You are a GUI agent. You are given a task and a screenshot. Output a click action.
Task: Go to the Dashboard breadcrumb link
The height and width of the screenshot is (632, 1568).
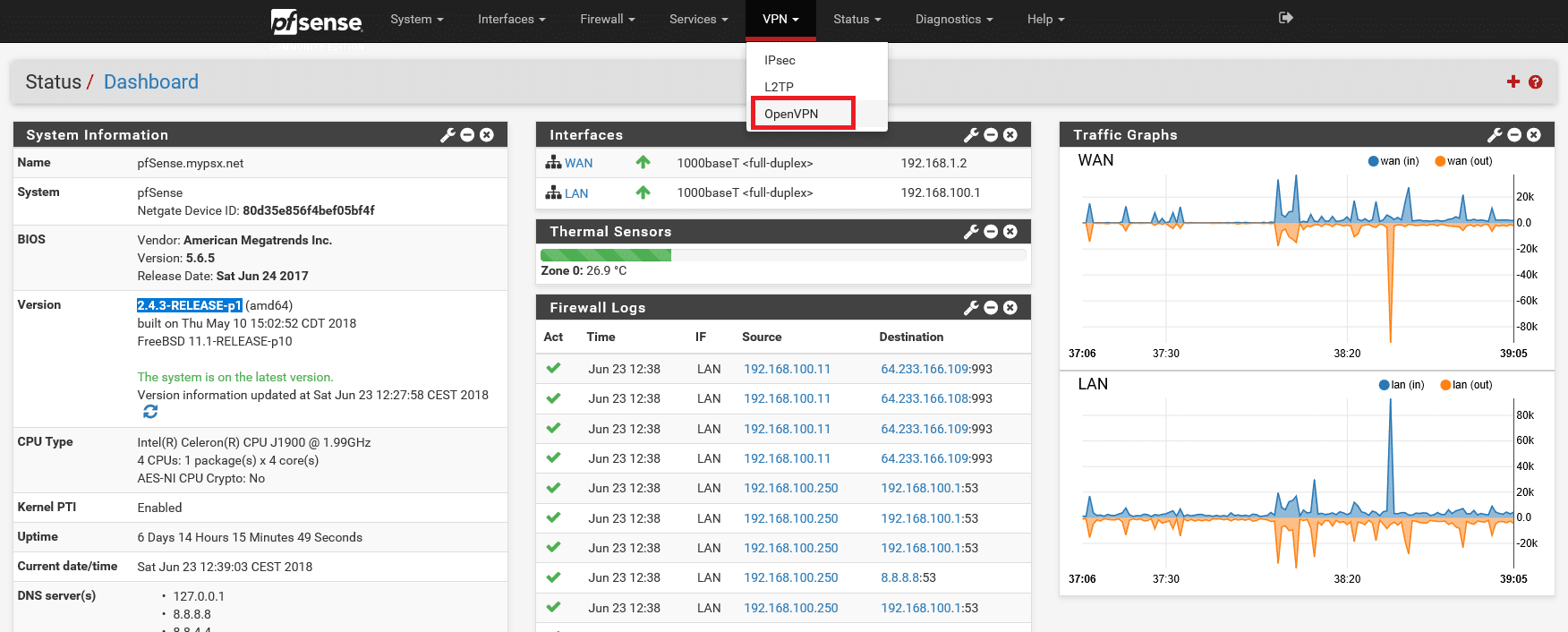point(151,82)
